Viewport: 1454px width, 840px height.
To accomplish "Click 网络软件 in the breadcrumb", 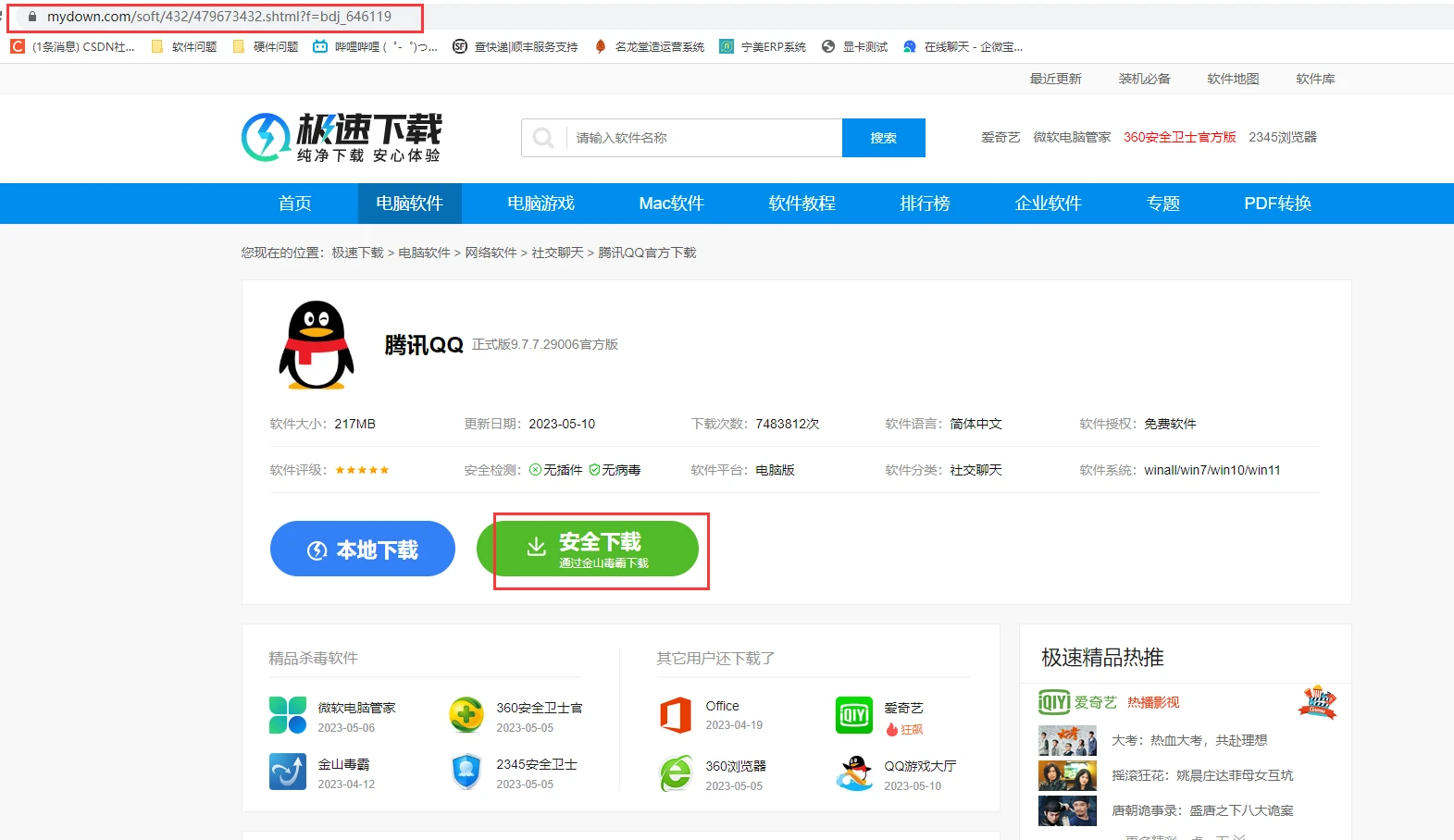I will (491, 253).
